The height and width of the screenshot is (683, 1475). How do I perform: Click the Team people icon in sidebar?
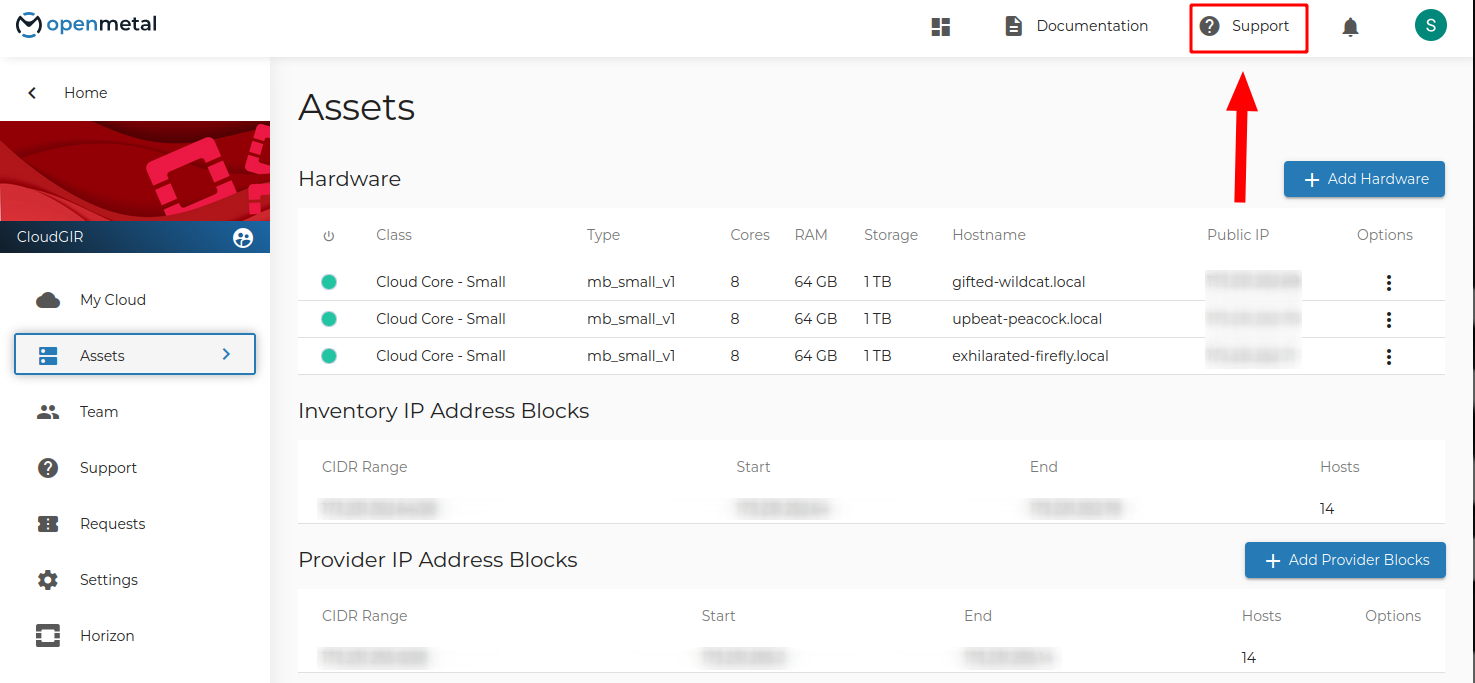tap(48, 412)
